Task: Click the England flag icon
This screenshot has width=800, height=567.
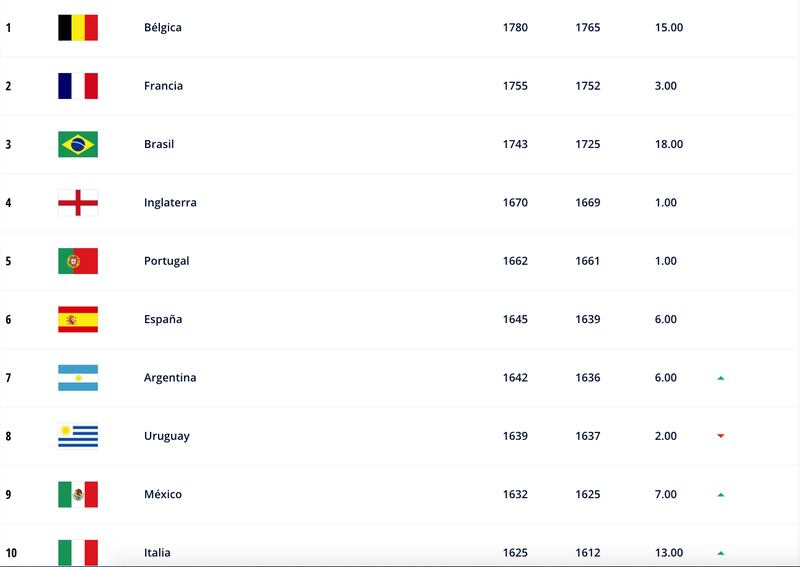Action: pos(78,203)
